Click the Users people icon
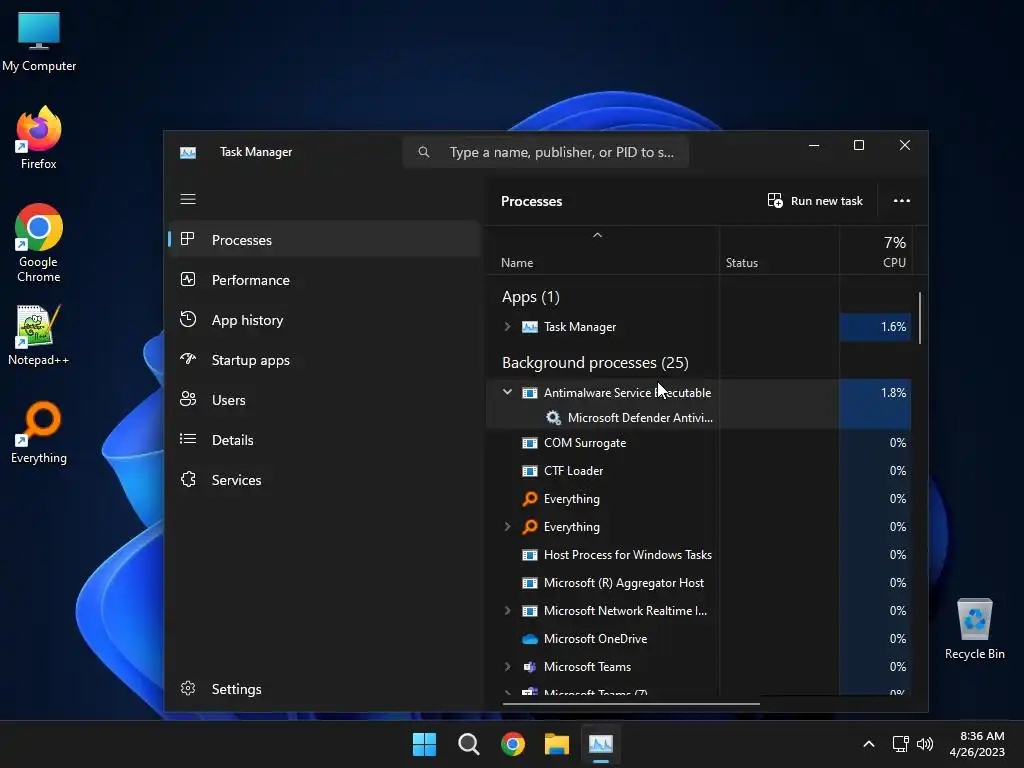Screen dimensions: 1024x768 click(187, 399)
